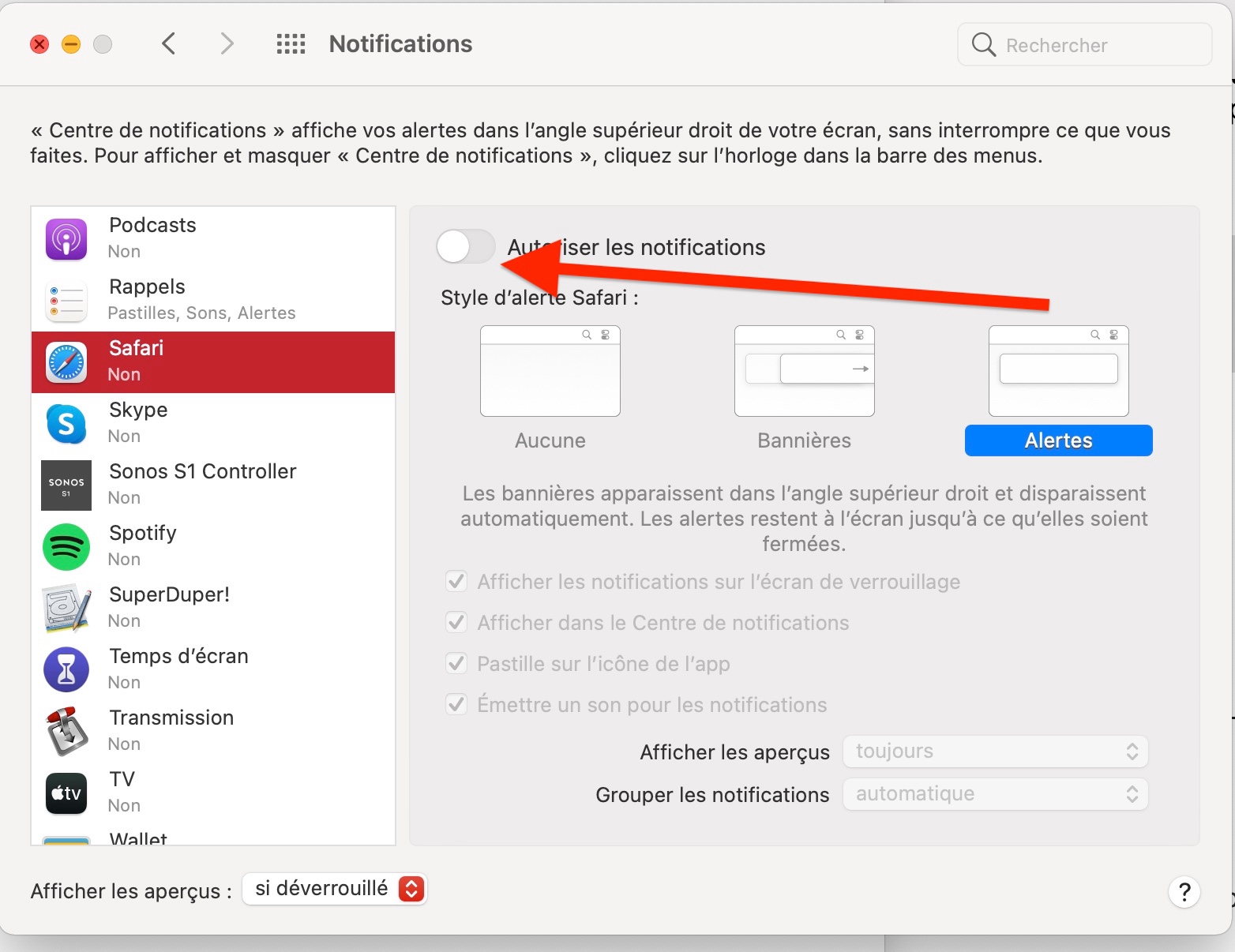
Task: Select the Podcasts app icon in list
Action: pos(66,239)
